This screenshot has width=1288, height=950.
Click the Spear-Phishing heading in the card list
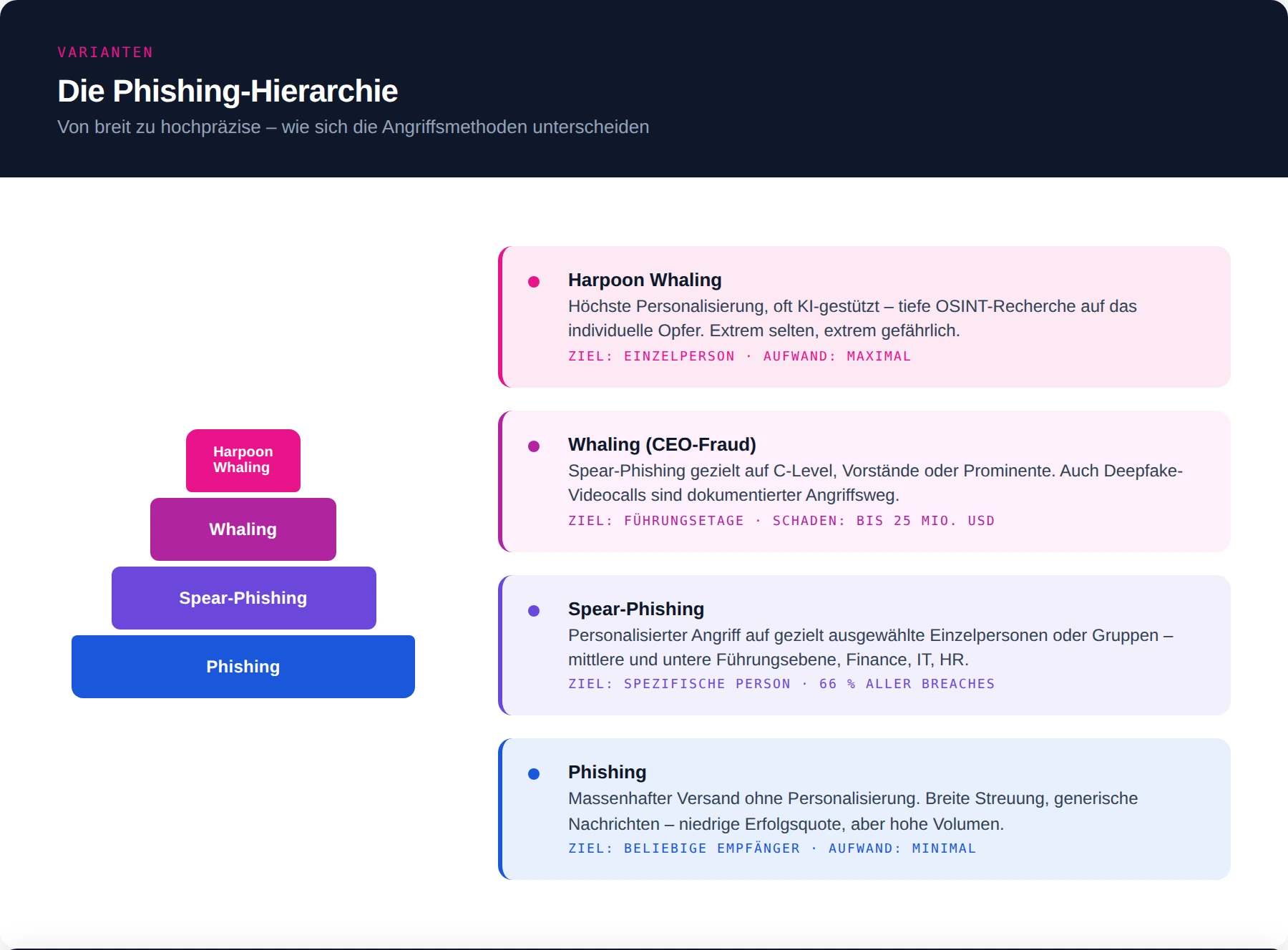[x=636, y=609]
